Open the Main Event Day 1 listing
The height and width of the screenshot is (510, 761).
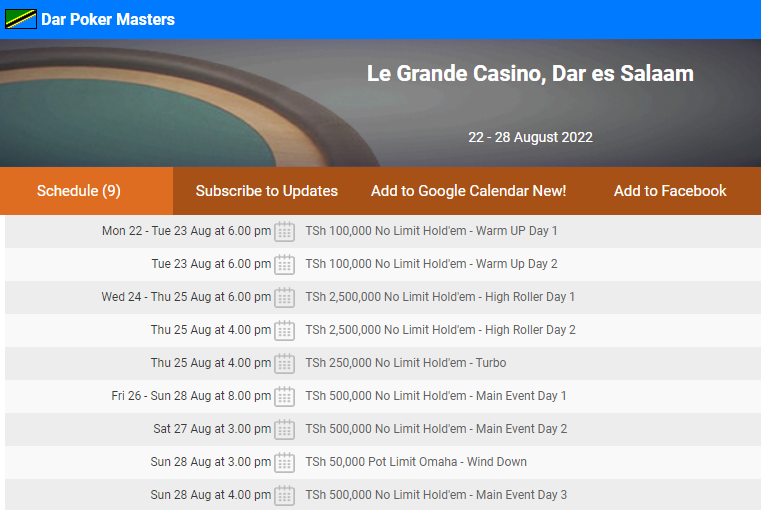click(x=436, y=396)
